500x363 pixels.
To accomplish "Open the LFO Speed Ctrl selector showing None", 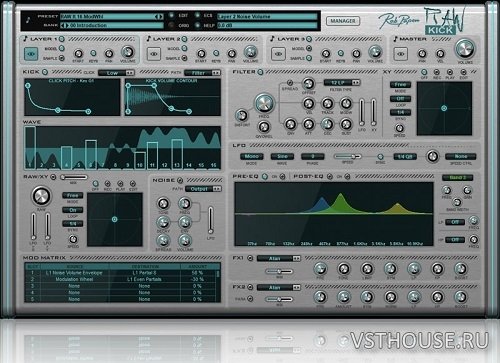I will [x=461, y=156].
